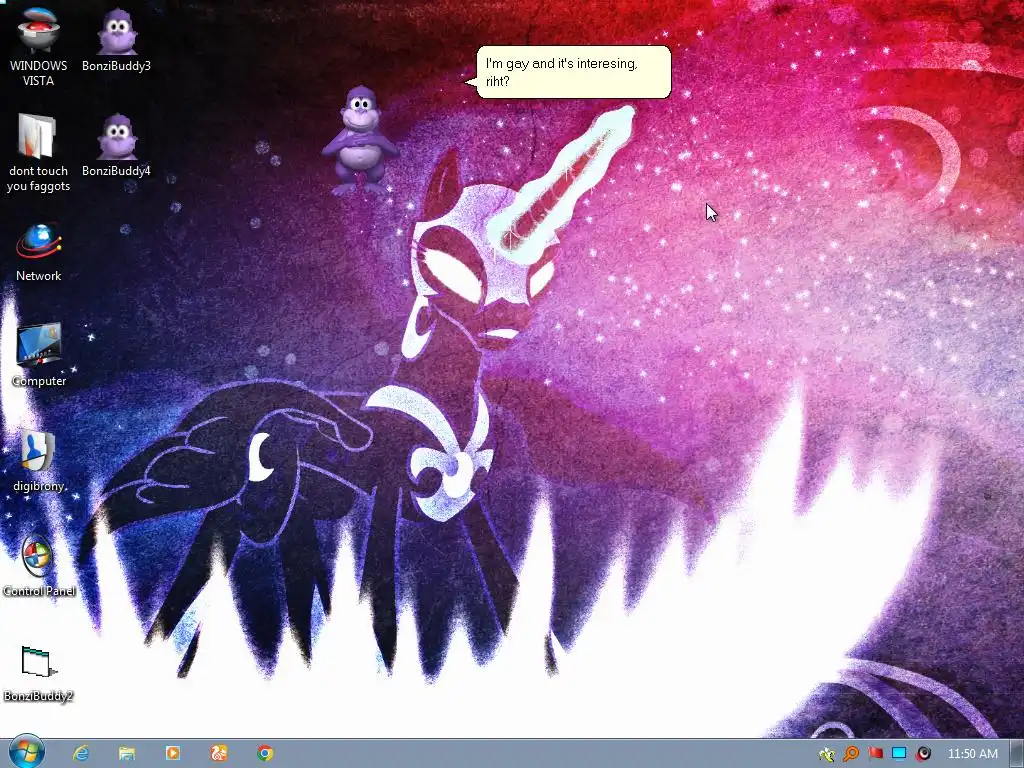Click the orange magnifier tray icon
Image resolution: width=1024 pixels, height=768 pixels.
coord(850,754)
